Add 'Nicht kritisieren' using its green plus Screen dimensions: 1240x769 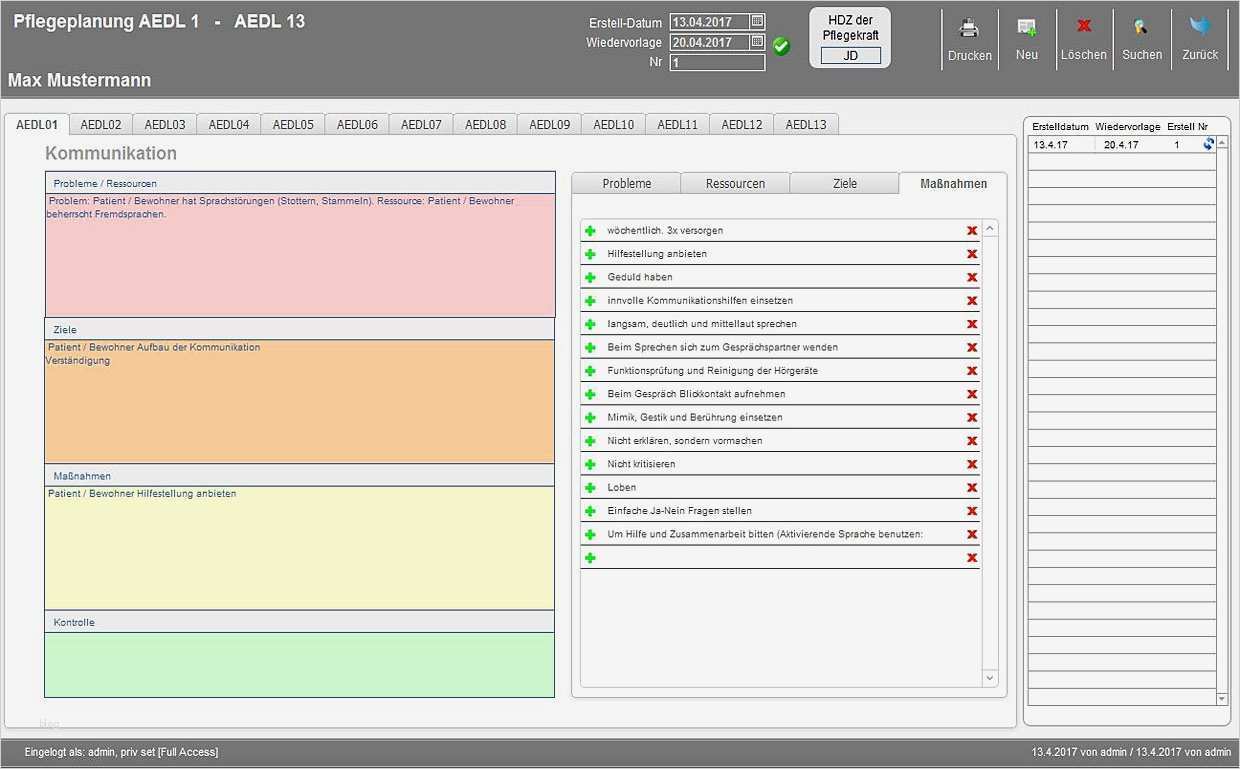(x=590, y=464)
